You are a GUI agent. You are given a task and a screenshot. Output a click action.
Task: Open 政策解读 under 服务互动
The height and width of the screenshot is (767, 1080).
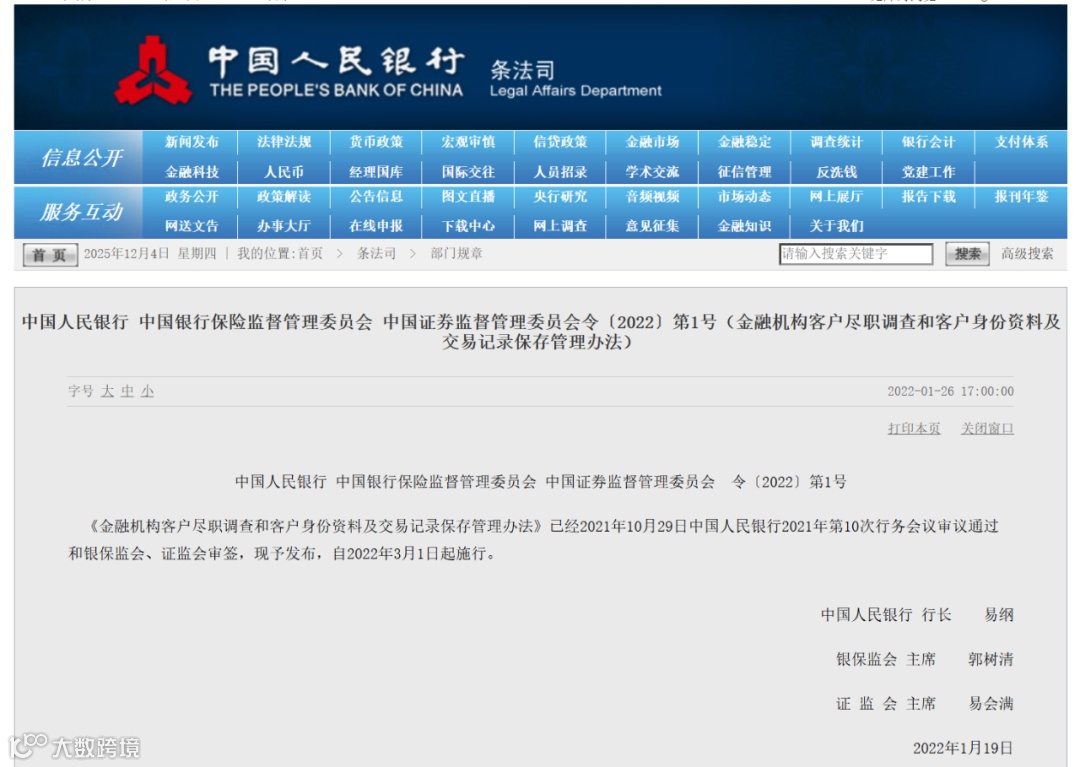click(x=284, y=196)
